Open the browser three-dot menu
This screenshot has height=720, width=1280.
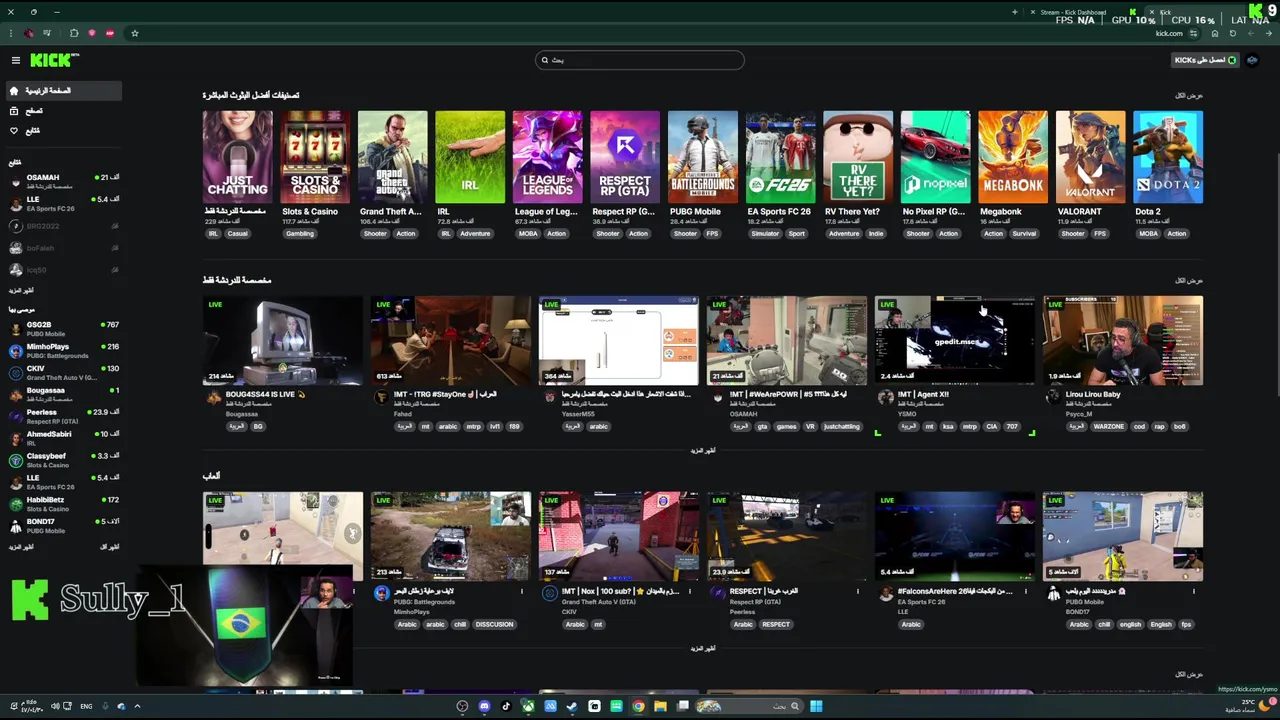tap(11, 33)
